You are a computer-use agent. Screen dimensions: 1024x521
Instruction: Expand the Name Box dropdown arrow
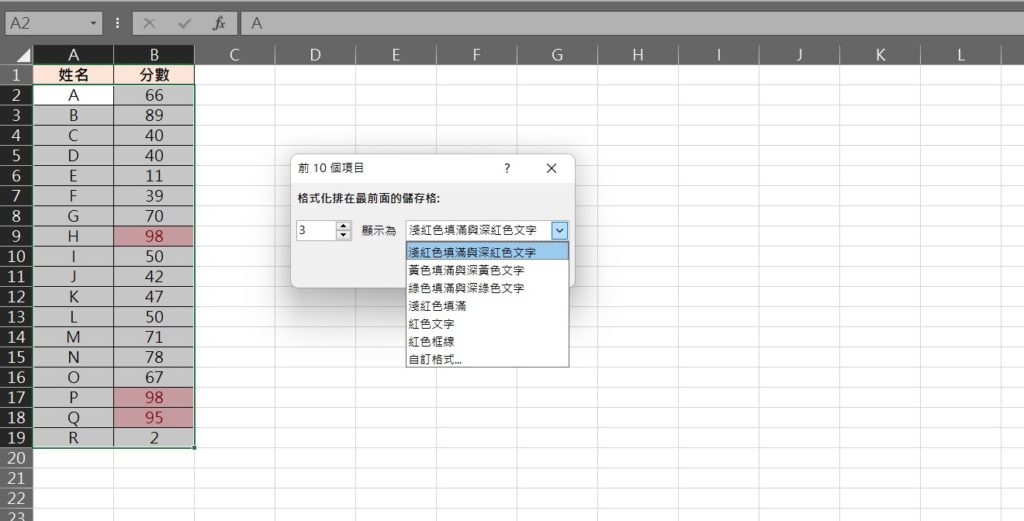(94, 22)
